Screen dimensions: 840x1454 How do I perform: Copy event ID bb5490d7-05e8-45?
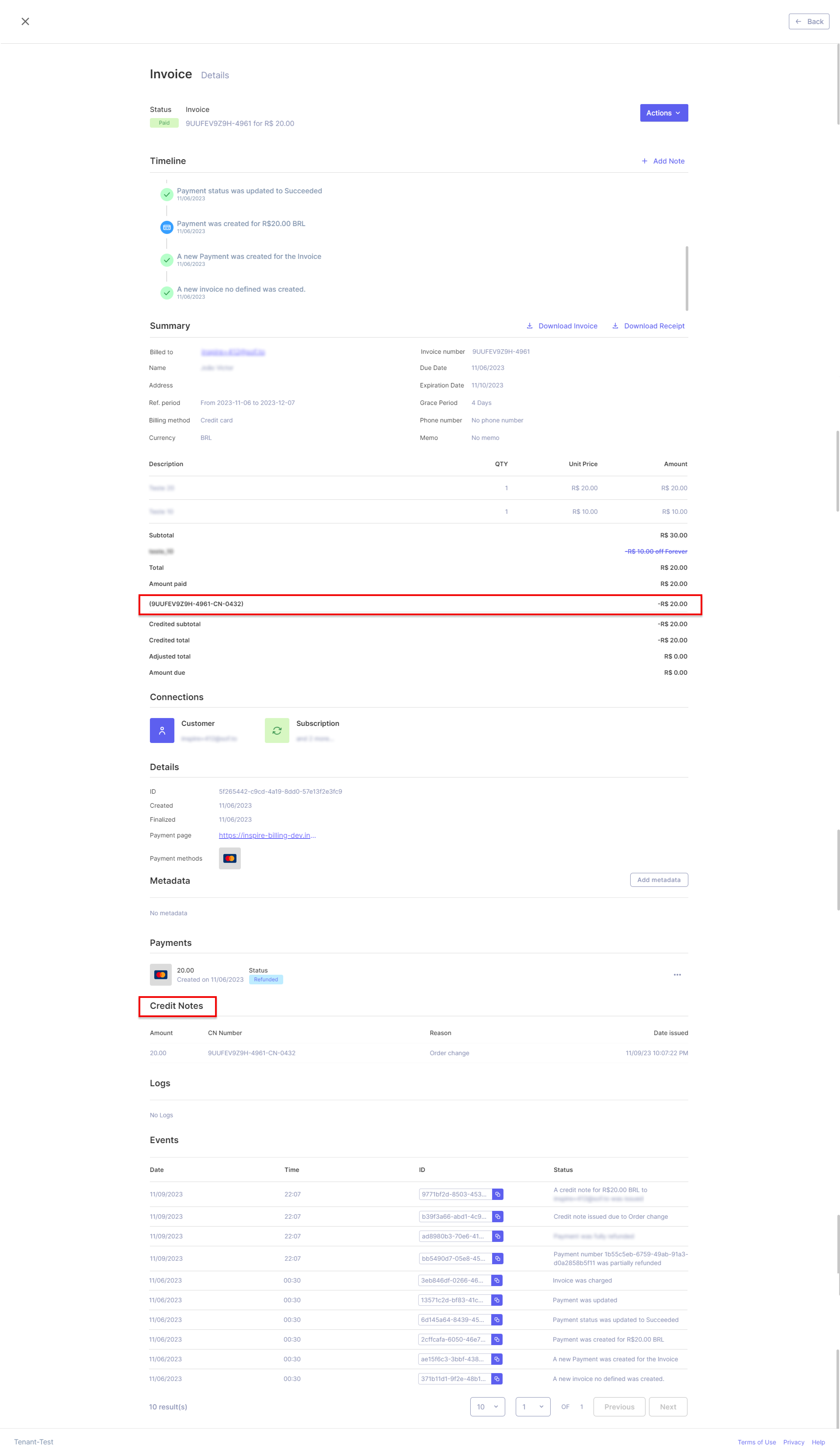[x=498, y=1258]
